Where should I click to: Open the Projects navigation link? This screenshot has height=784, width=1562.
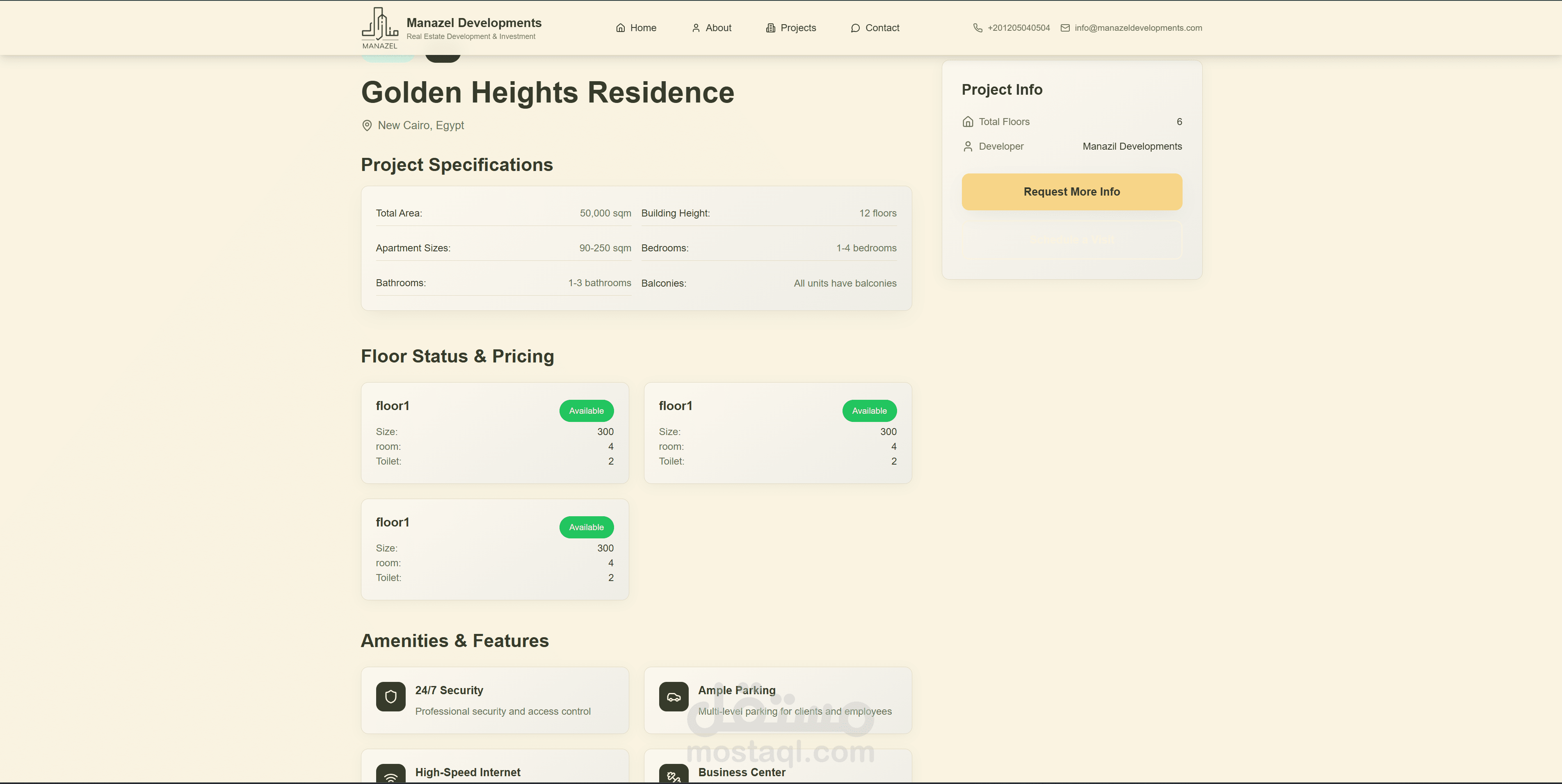791,28
